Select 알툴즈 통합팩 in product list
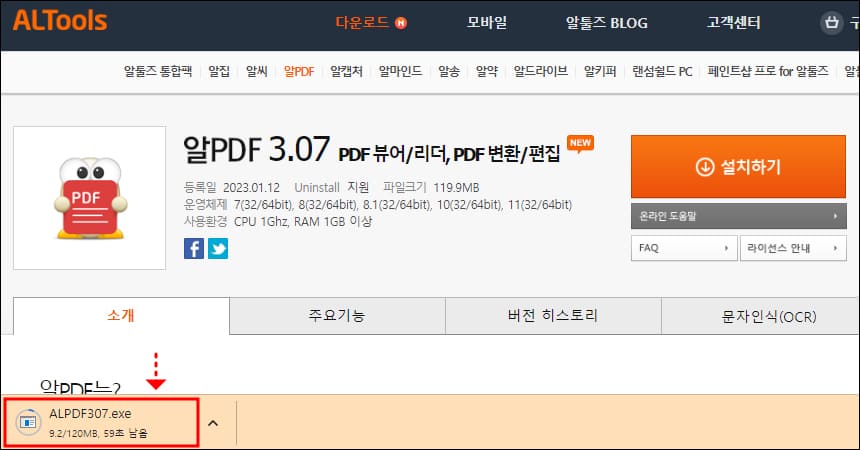 tap(158, 71)
